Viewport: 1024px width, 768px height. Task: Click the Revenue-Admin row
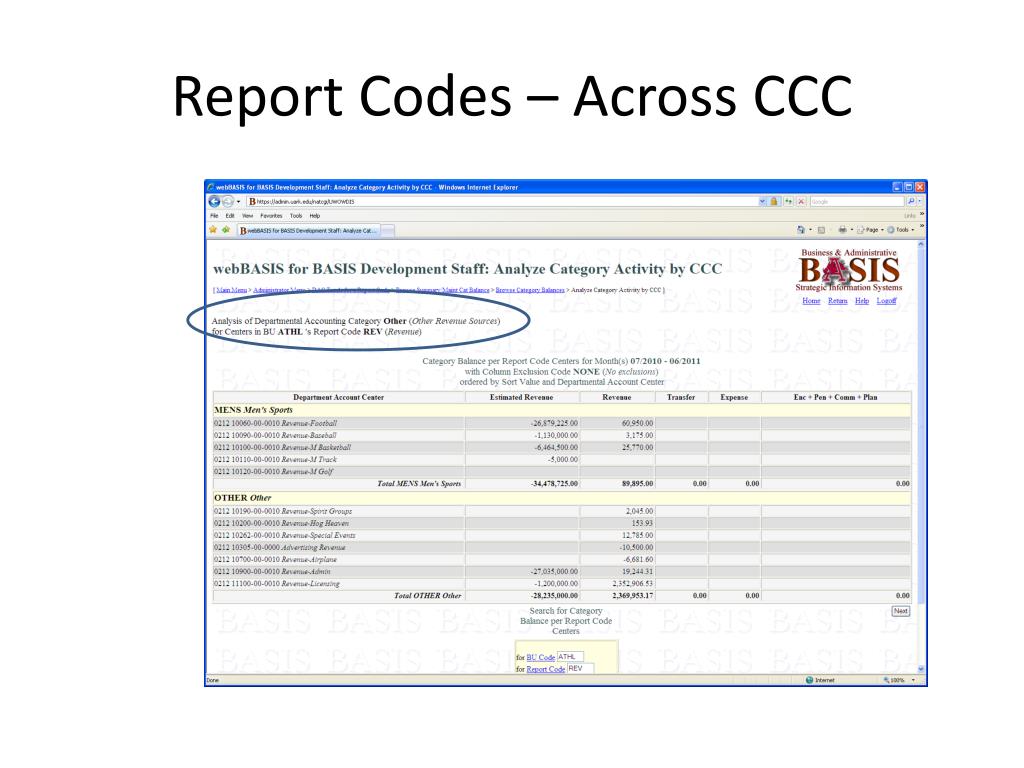[x=561, y=571]
